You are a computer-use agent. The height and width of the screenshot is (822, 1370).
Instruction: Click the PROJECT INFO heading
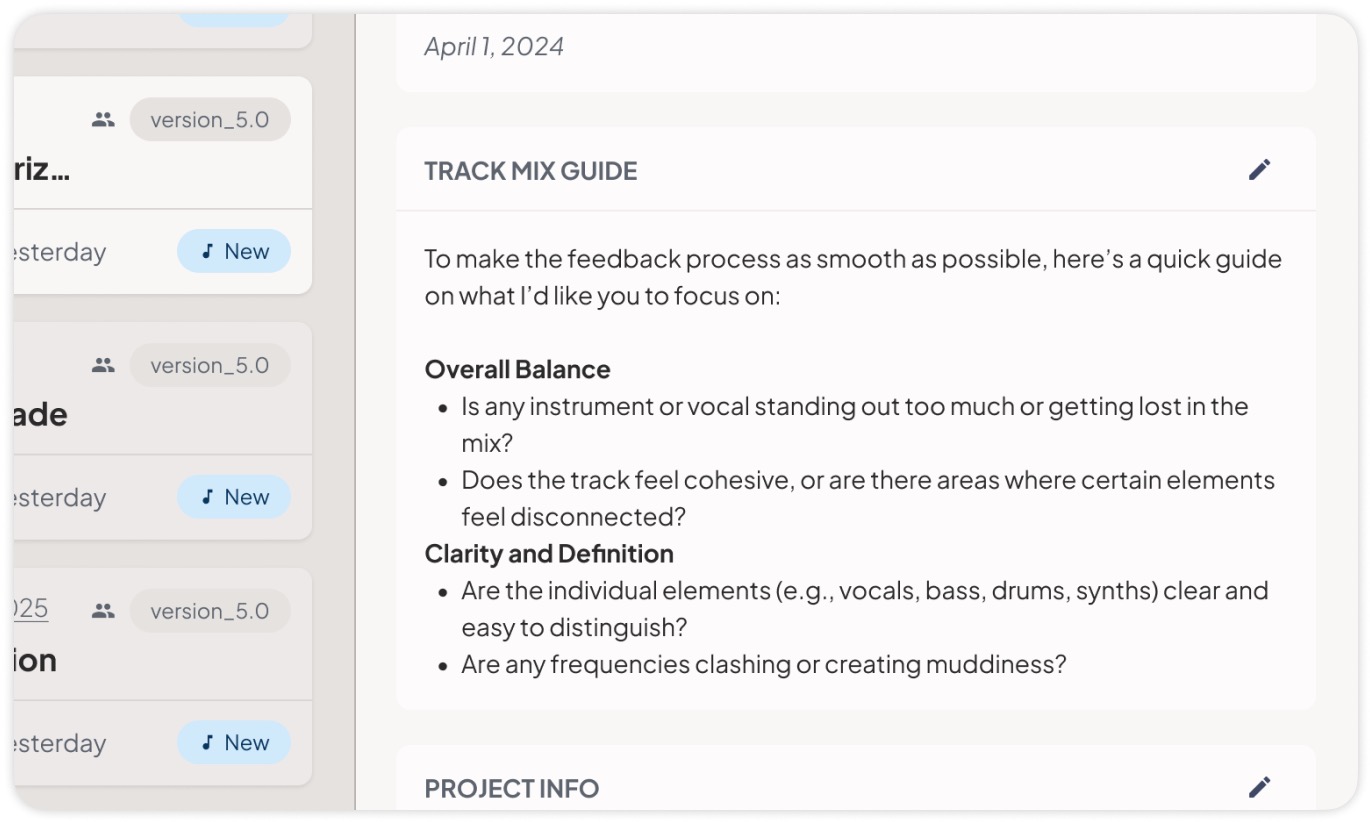click(512, 789)
